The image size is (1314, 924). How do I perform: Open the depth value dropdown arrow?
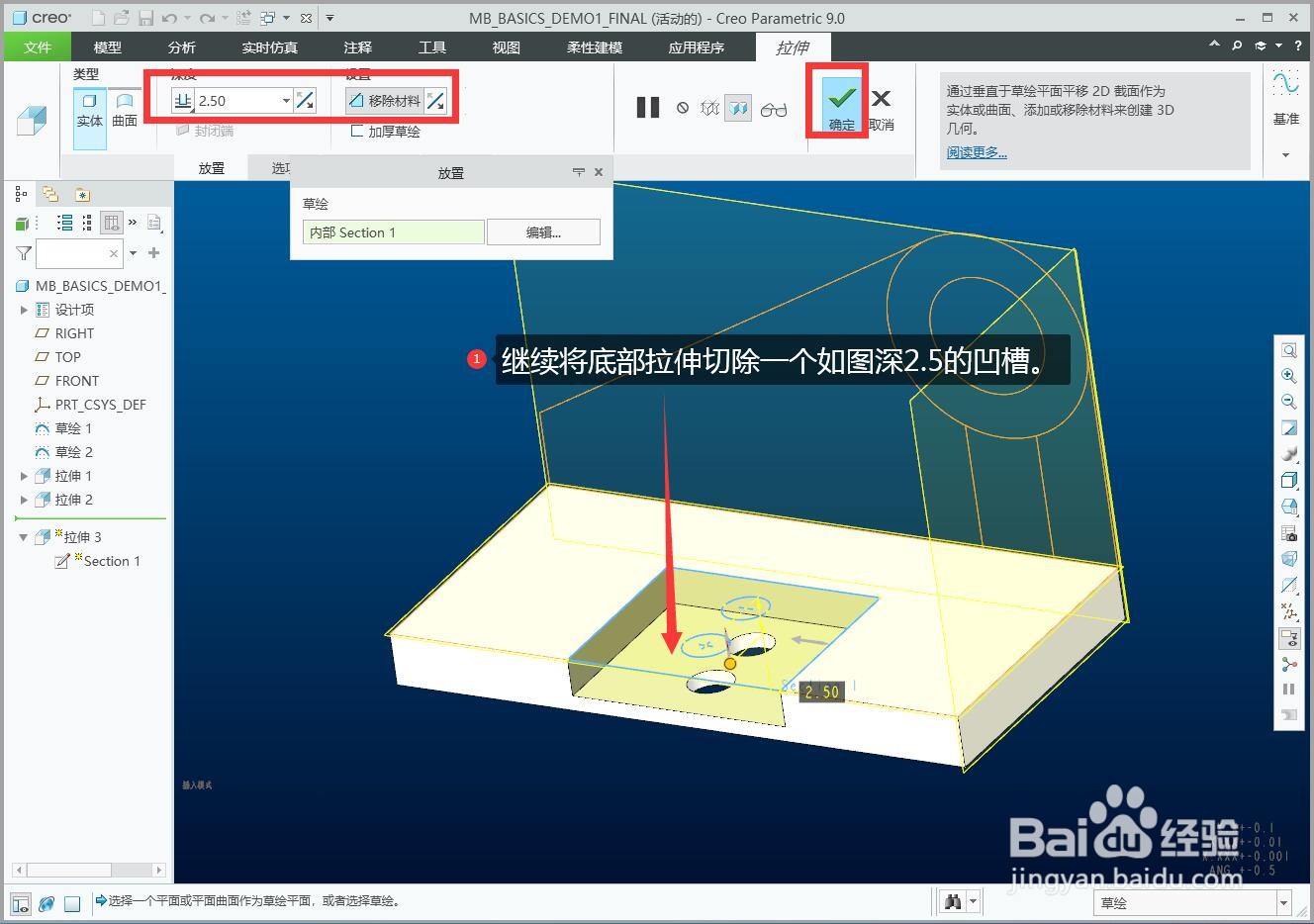286,101
